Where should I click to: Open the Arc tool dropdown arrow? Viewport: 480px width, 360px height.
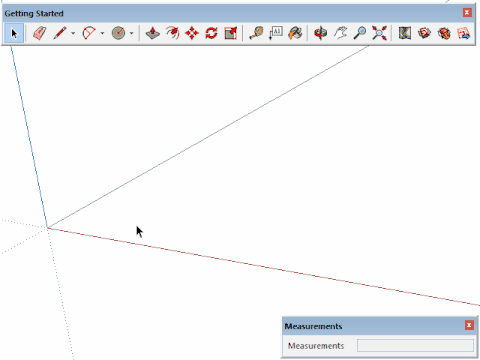[102, 33]
